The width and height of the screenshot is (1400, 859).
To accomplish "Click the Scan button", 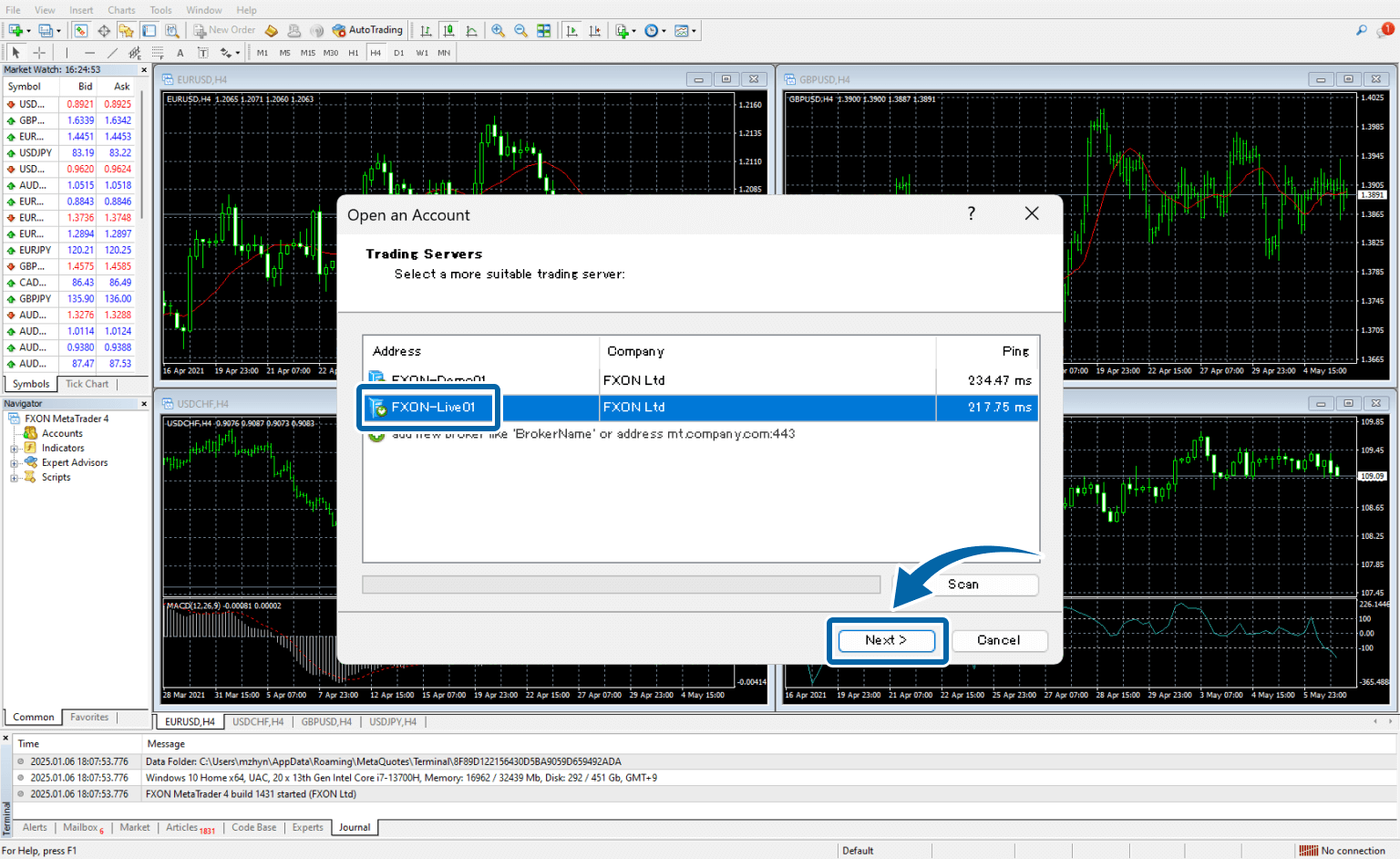I will [x=963, y=585].
